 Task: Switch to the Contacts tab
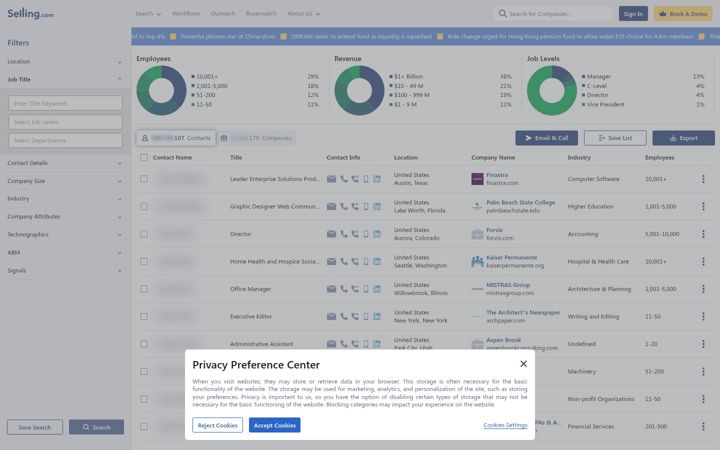click(x=176, y=138)
